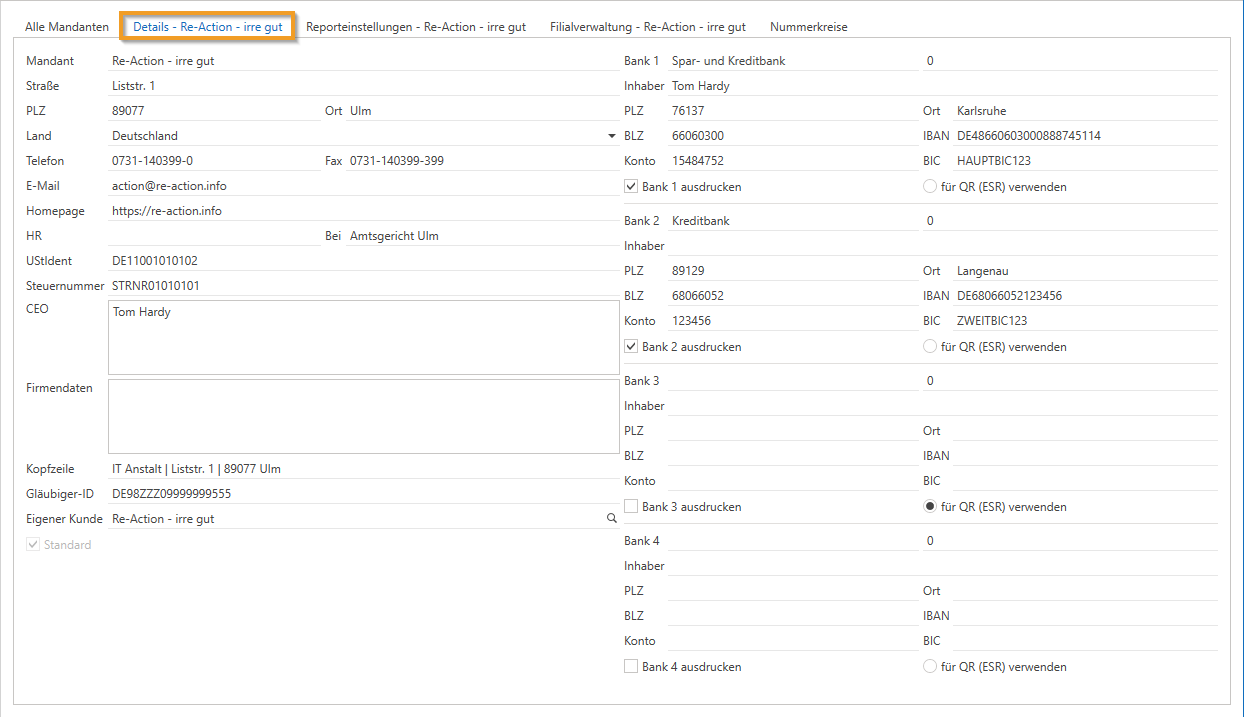Select Bank 1 für QR (ESR) verwenden
The width and height of the screenshot is (1244, 717).
point(930,187)
